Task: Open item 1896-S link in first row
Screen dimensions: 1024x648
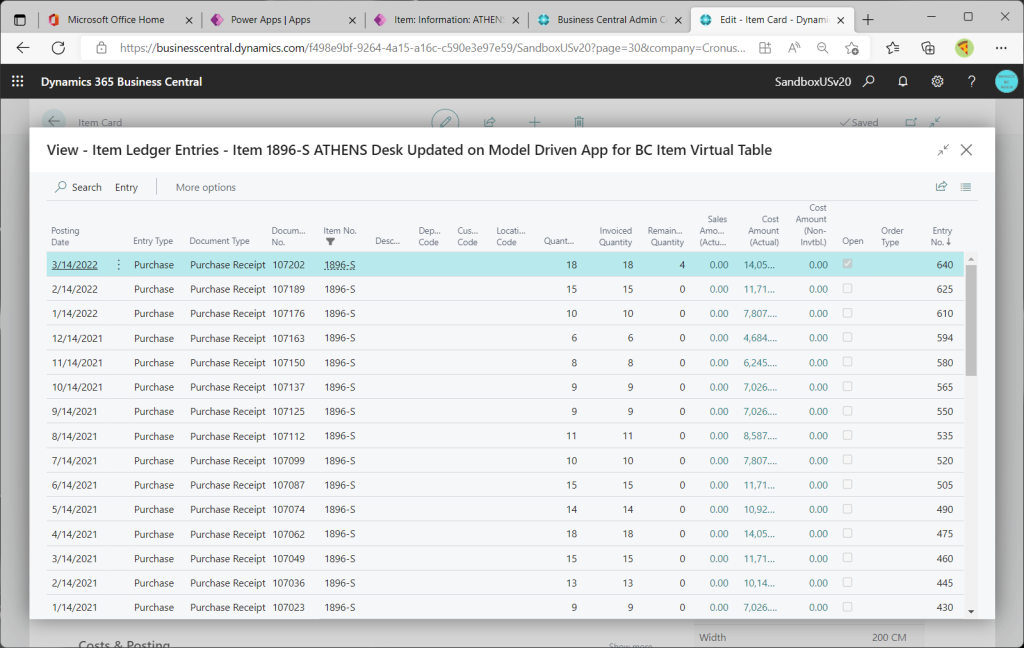Action: pos(340,265)
